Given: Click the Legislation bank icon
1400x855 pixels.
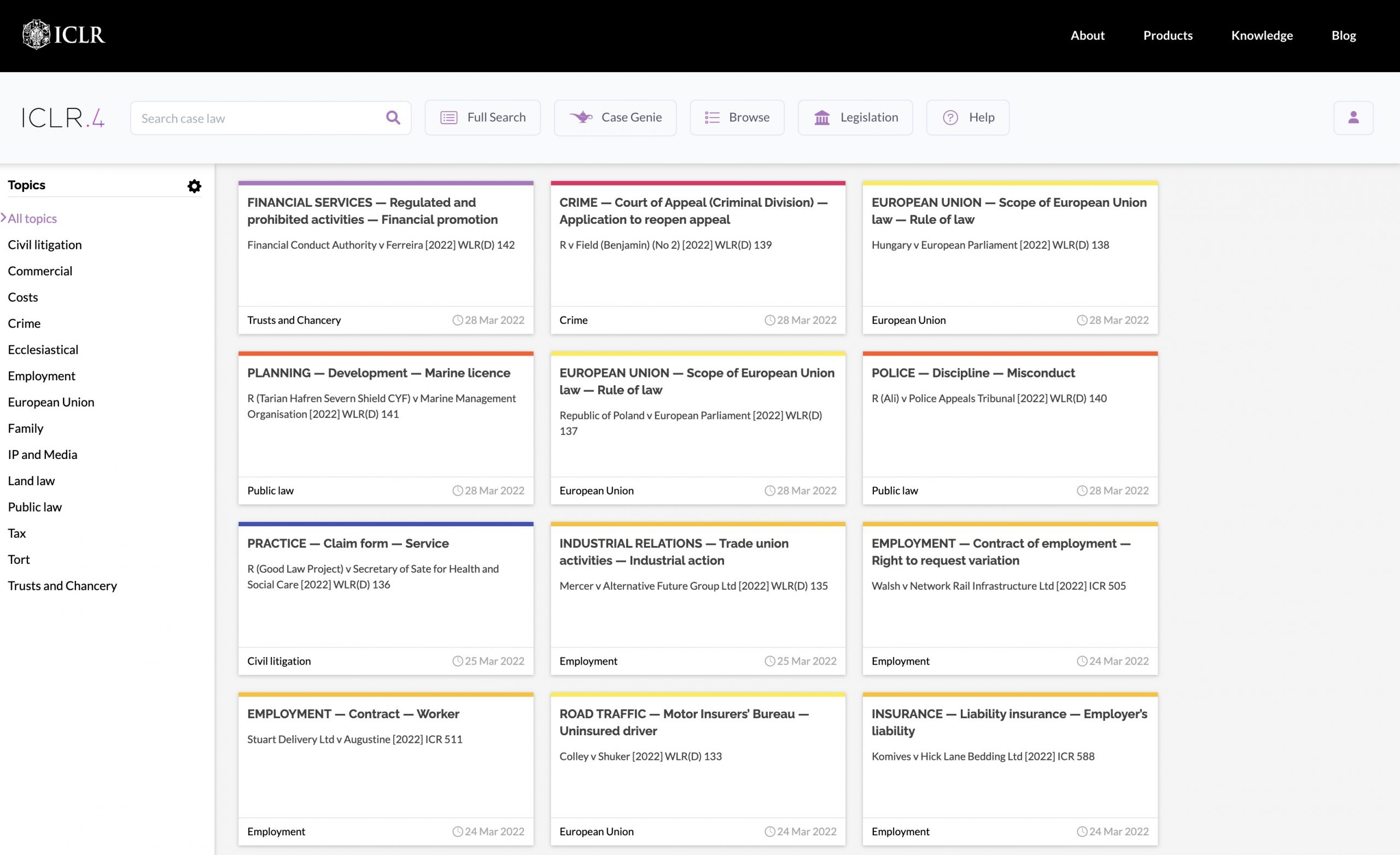Looking at the screenshot, I should [x=821, y=117].
